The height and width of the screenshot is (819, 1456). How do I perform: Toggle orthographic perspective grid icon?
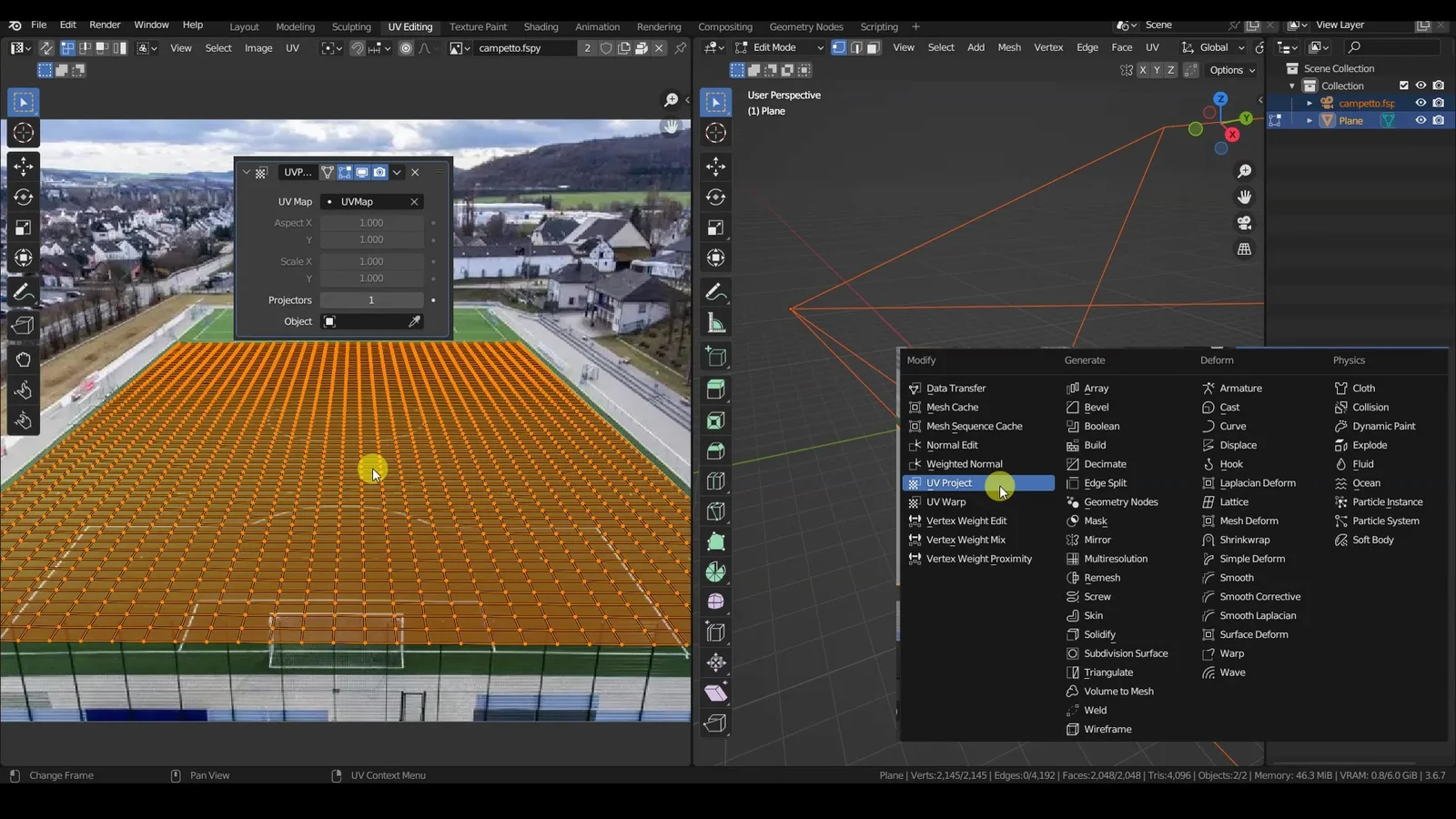coord(1244,249)
